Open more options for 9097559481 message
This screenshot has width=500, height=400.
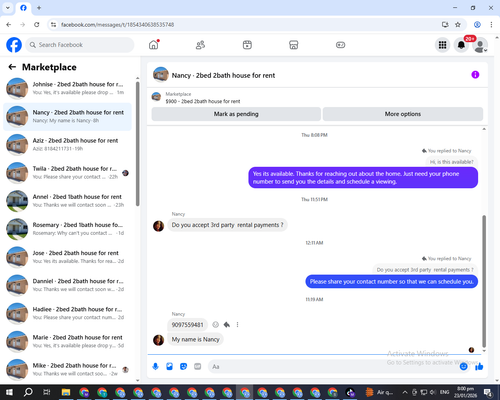click(237, 325)
